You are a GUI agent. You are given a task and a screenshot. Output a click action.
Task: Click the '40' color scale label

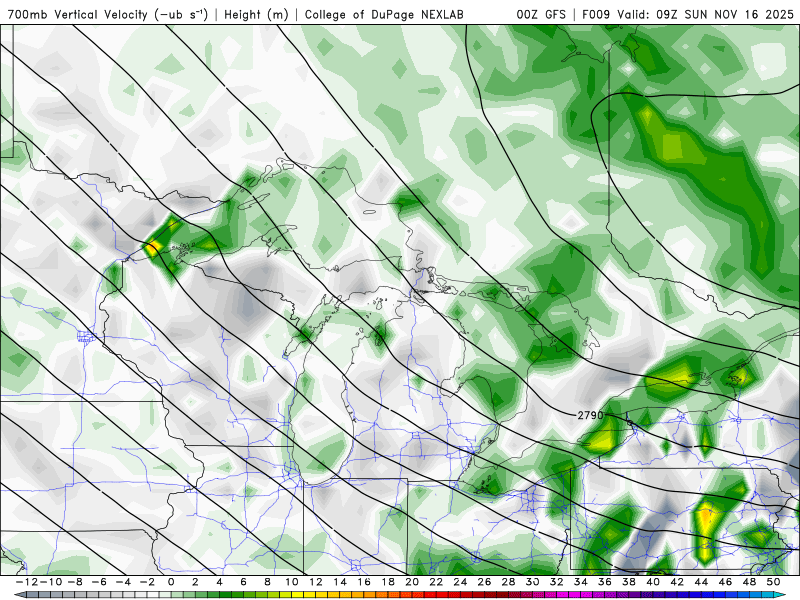tap(653, 582)
